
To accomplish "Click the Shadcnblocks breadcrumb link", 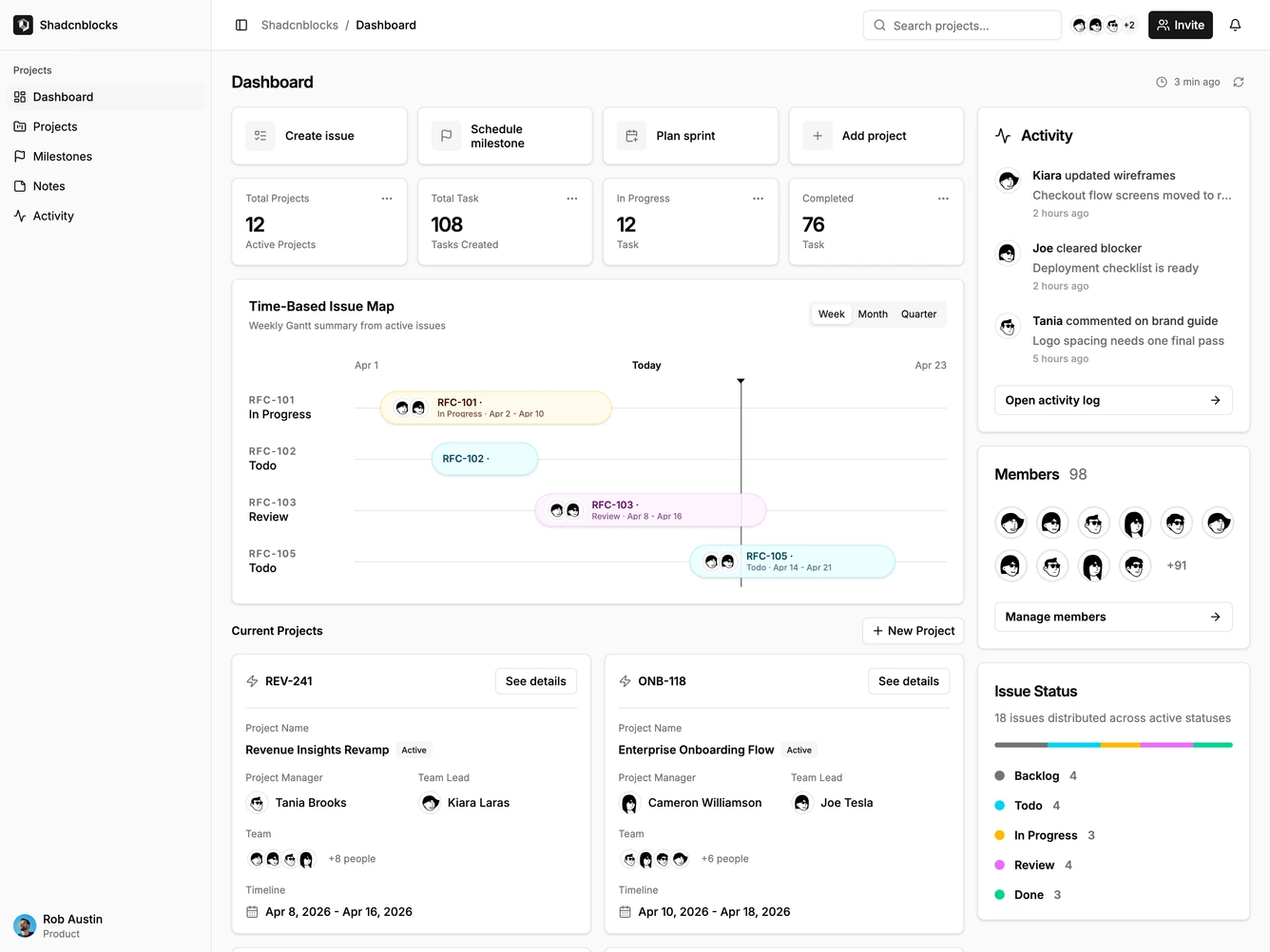I will point(299,25).
